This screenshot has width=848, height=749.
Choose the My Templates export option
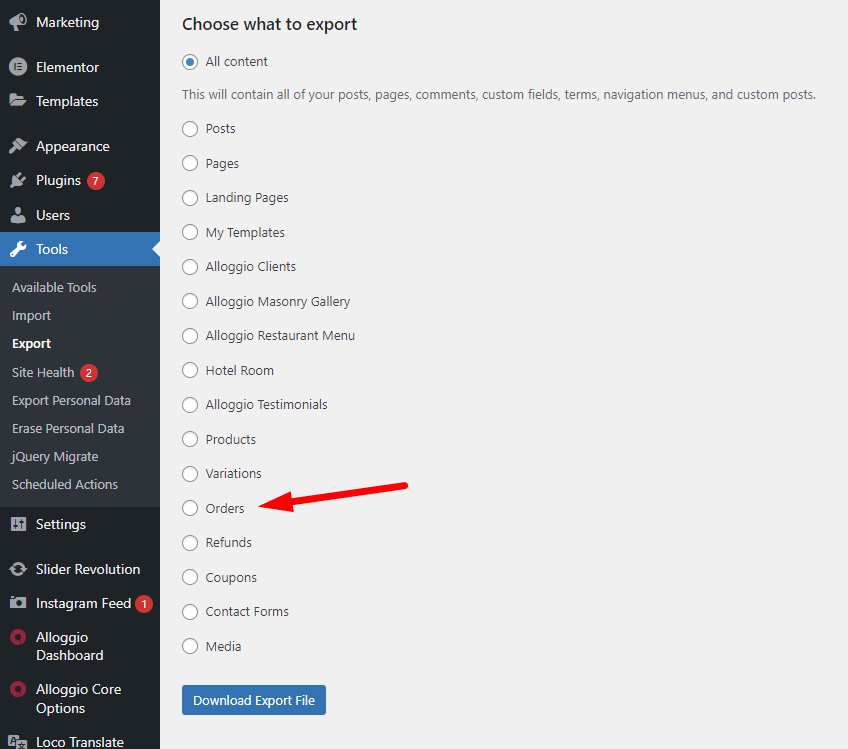pos(190,233)
